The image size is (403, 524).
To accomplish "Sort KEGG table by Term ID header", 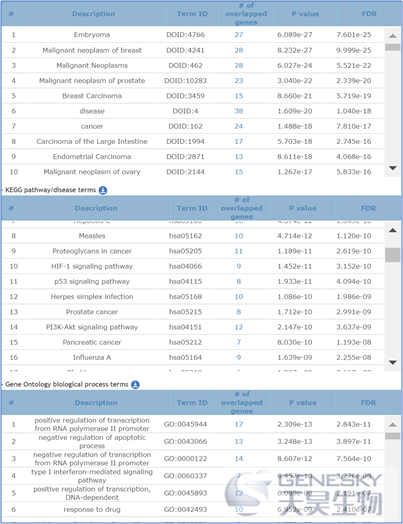I will [192, 208].
